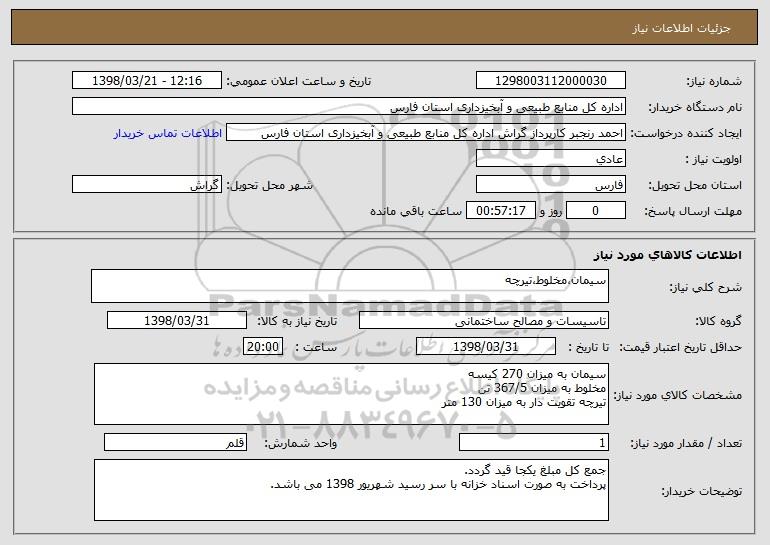
Task: Click the remaining time field 00:57:17
Action: tap(500, 211)
